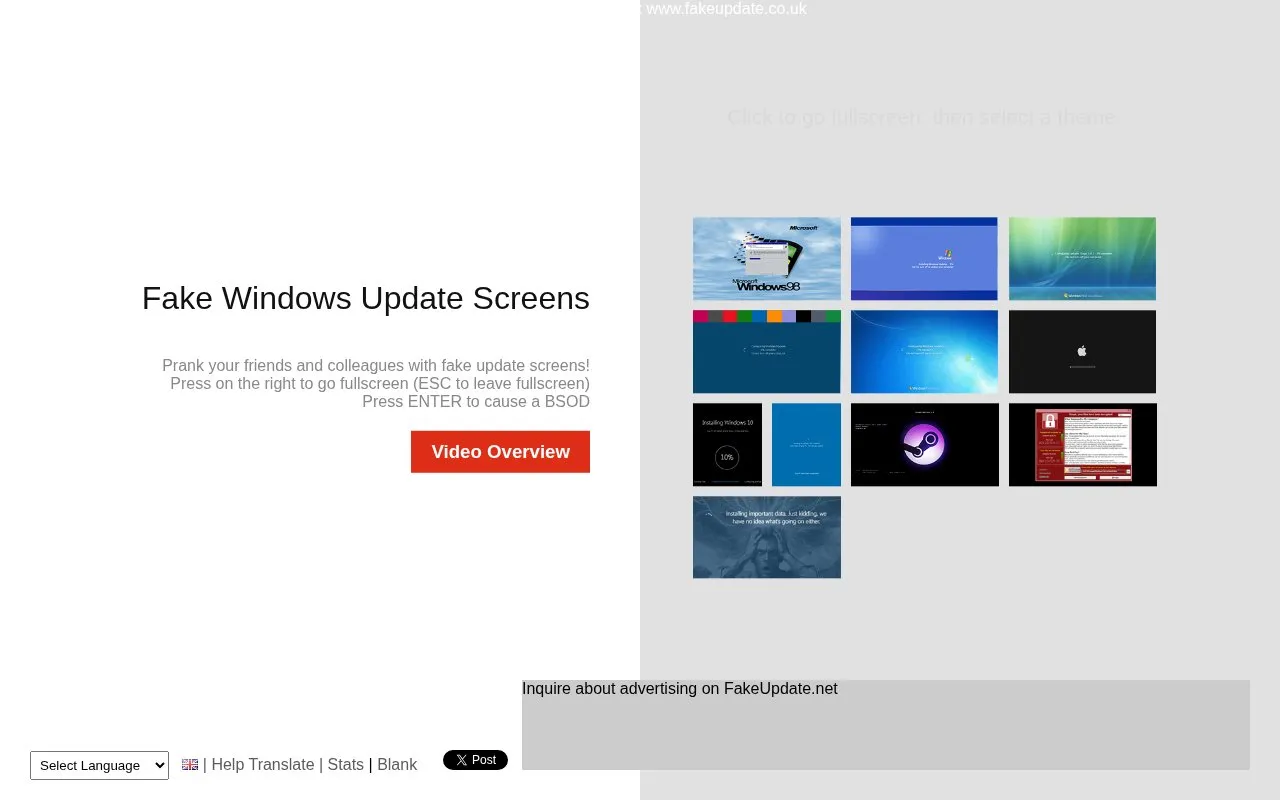Pick the 'Just kidding' installing data theme
The width and height of the screenshot is (1280, 800).
pyautogui.click(x=767, y=537)
